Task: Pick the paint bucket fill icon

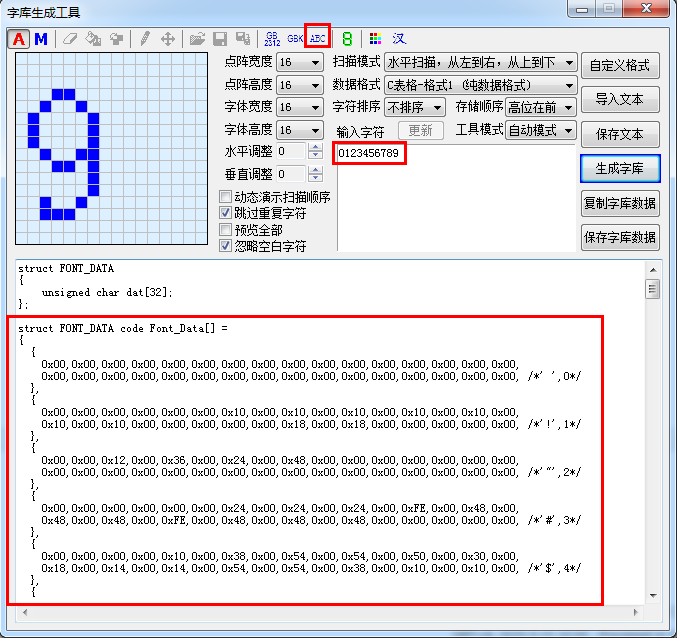Action: 93,39
